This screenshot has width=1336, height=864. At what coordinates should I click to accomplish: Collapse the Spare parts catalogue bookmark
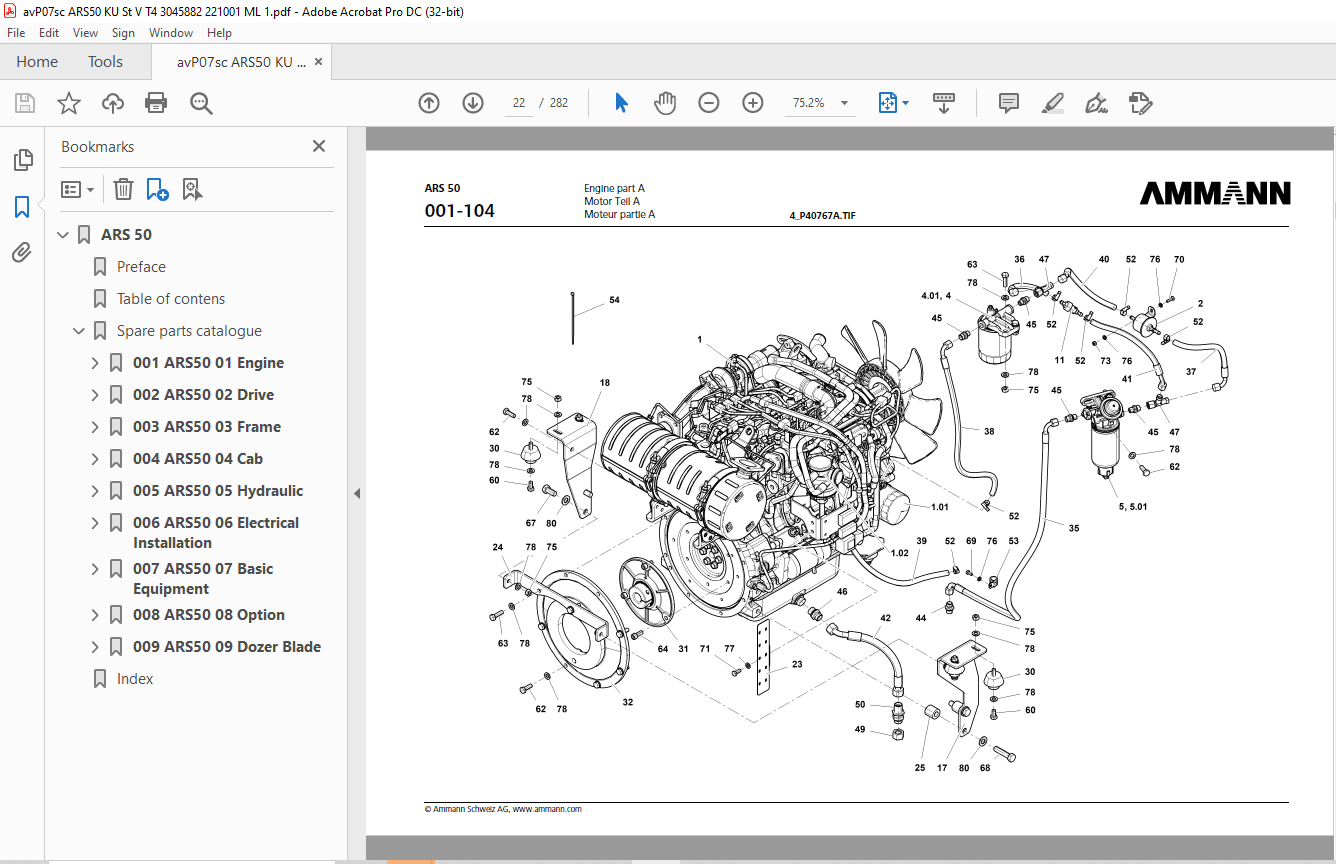pos(80,331)
